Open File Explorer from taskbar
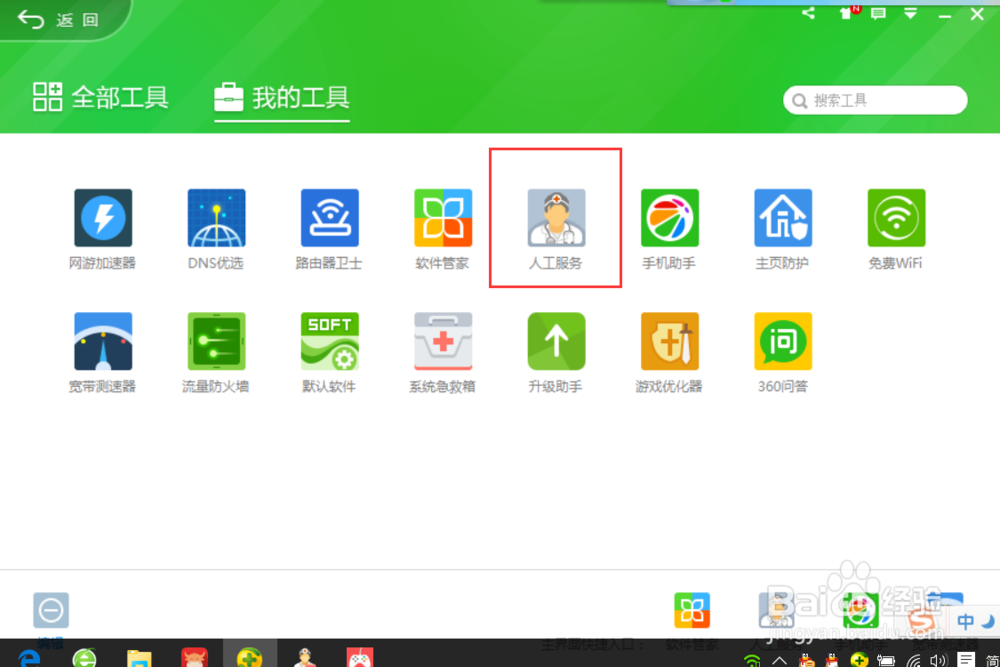Image resolution: width=1000 pixels, height=667 pixels. point(139,657)
